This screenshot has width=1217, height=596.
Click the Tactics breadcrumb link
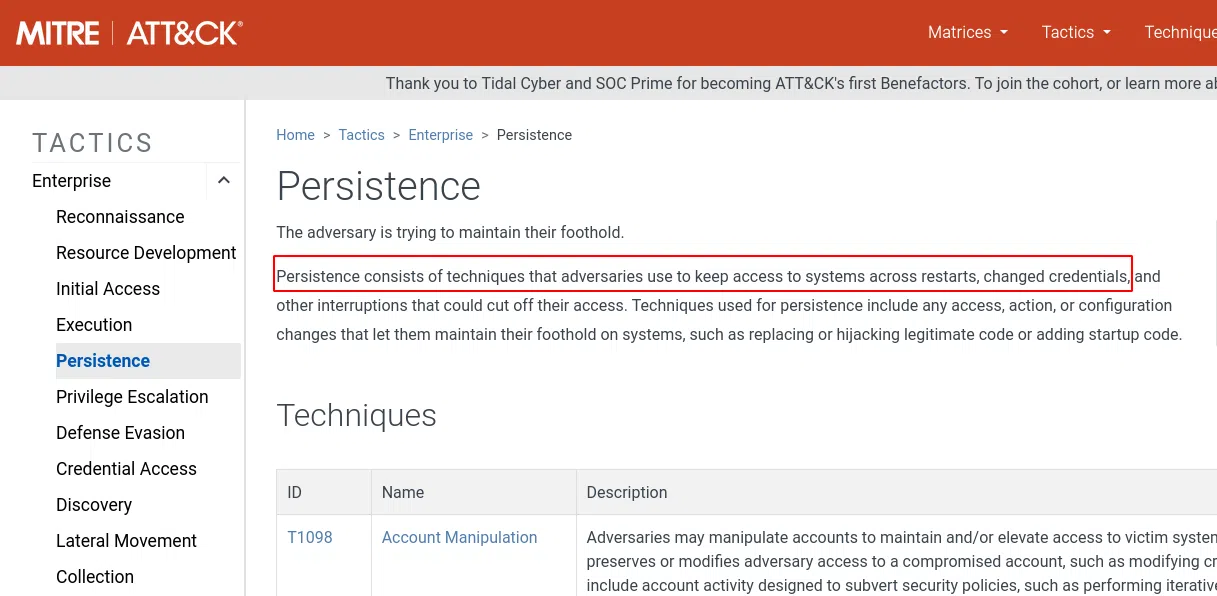361,135
